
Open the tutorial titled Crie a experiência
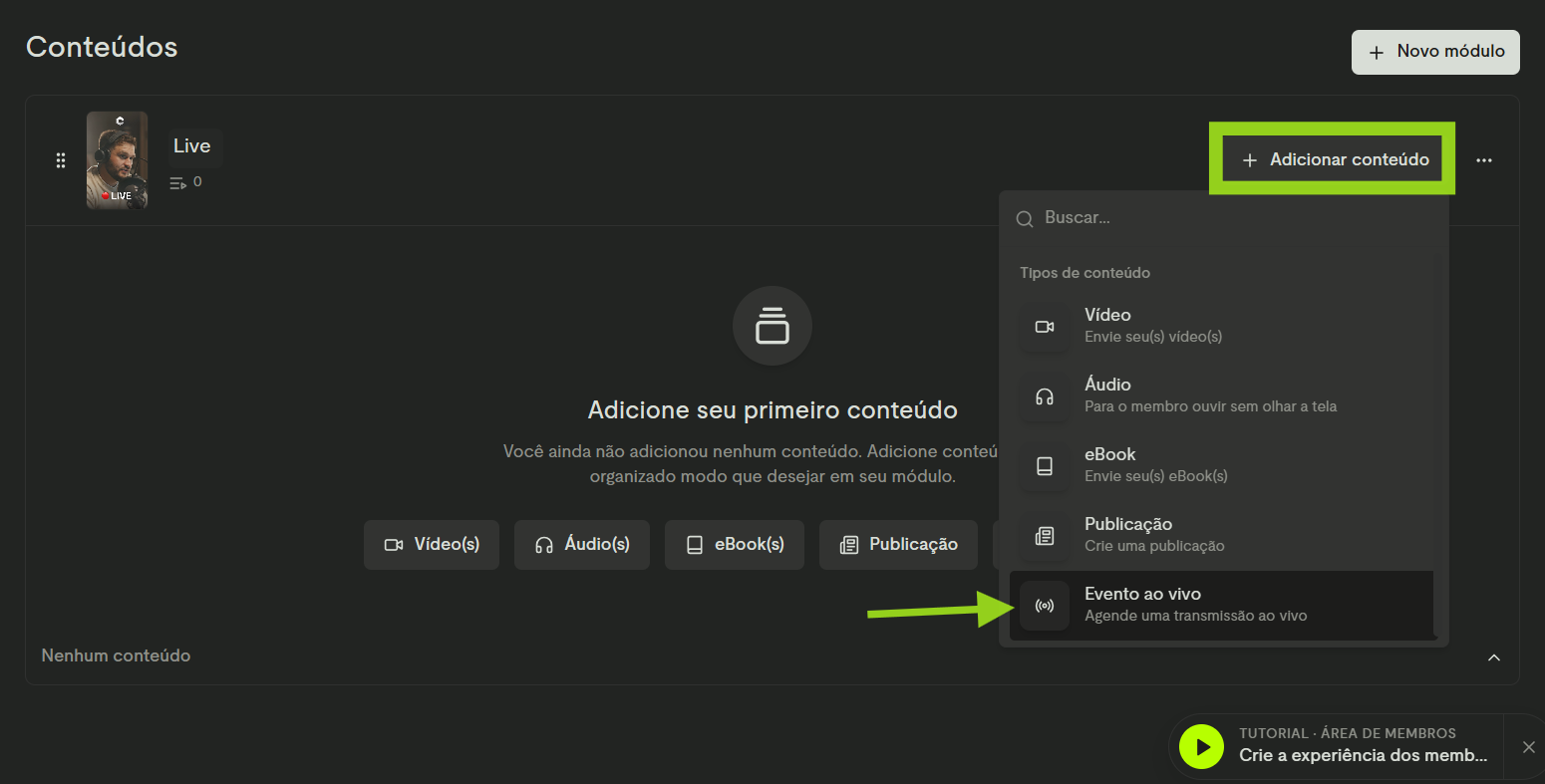coord(1364,755)
